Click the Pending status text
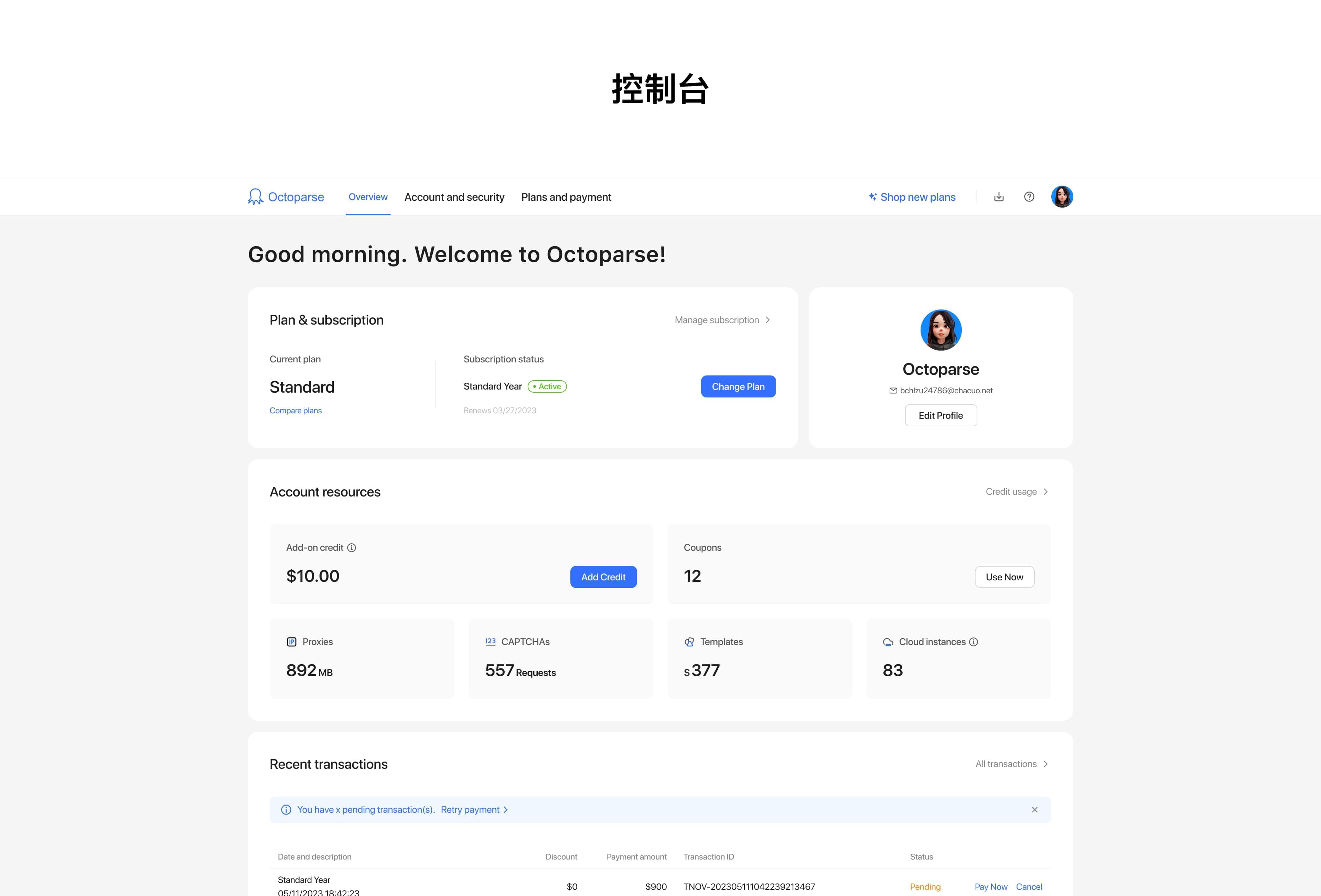Screen dimensions: 1321x896 click(925, 887)
